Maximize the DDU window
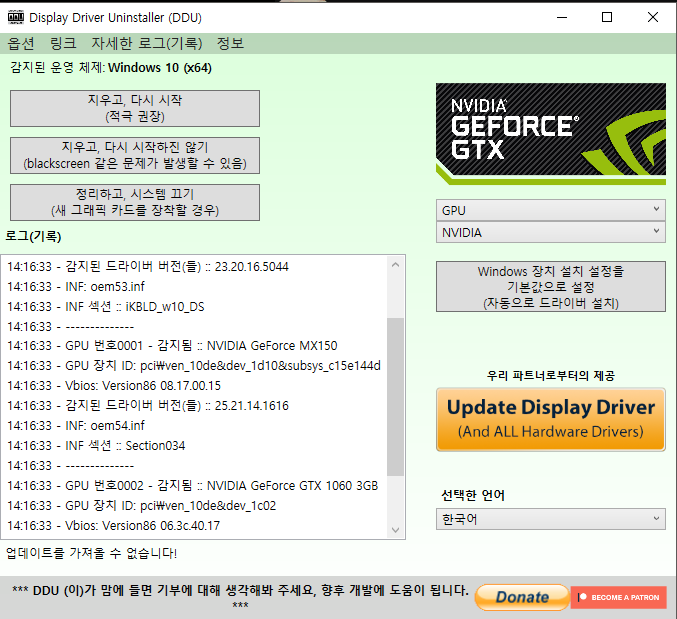 (607, 17)
